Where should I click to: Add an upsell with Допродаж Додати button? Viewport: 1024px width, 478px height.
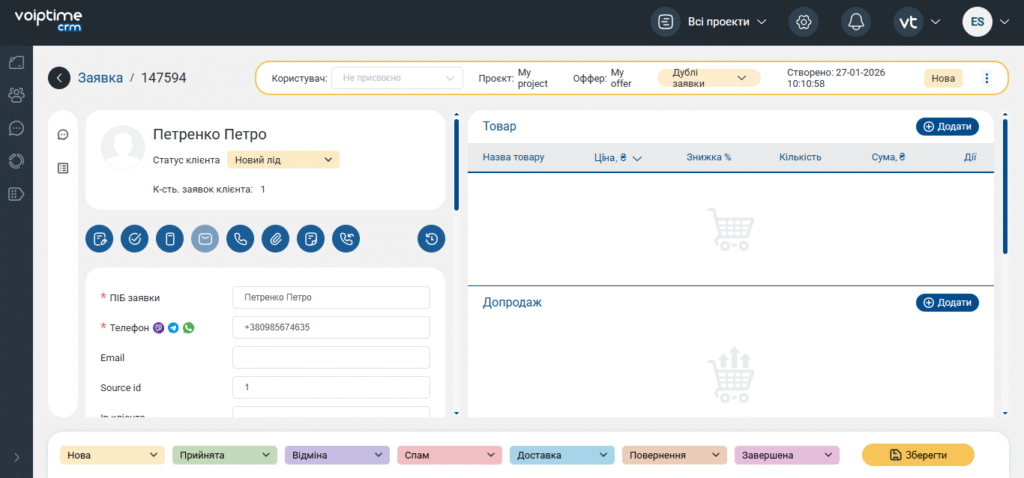[947, 302]
